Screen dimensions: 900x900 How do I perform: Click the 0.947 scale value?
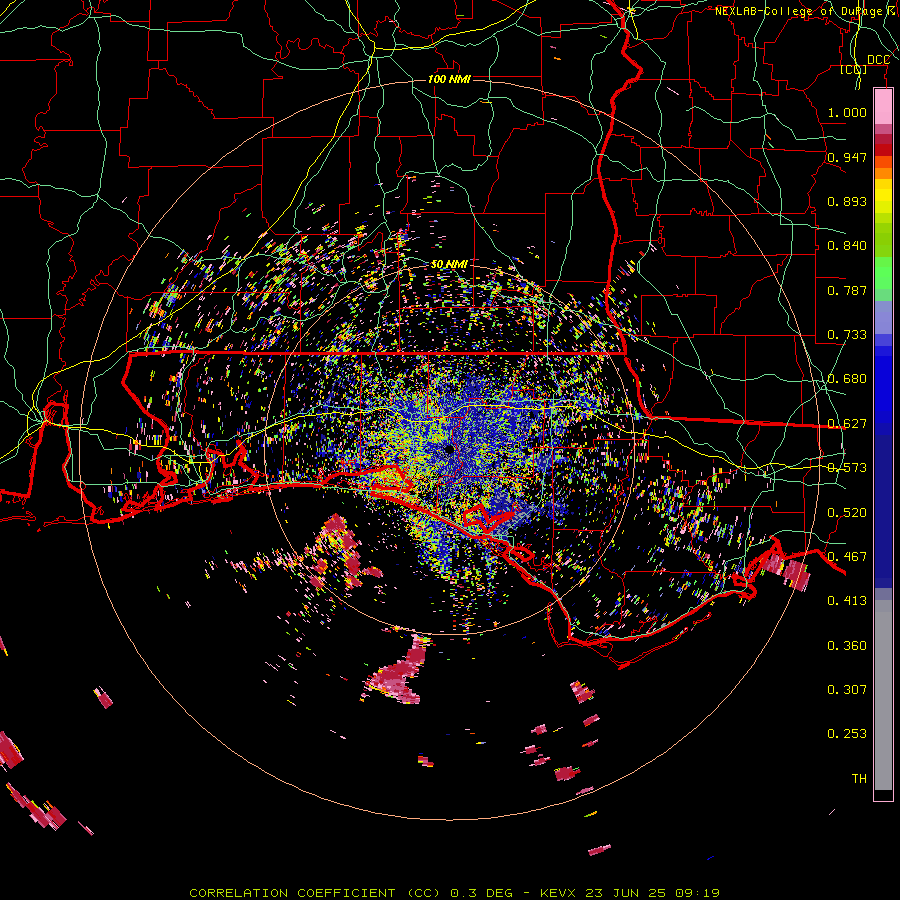pyautogui.click(x=847, y=157)
